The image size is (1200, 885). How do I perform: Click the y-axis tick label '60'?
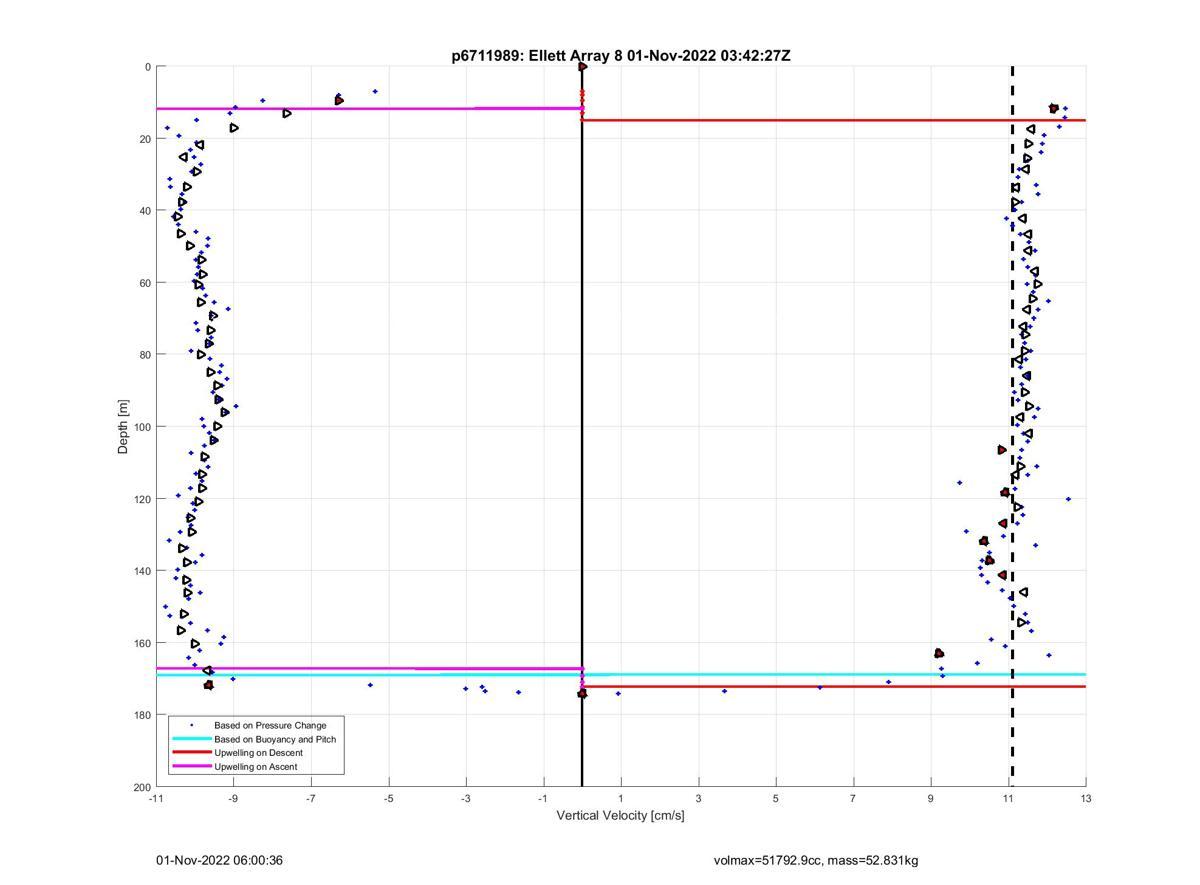click(x=145, y=283)
